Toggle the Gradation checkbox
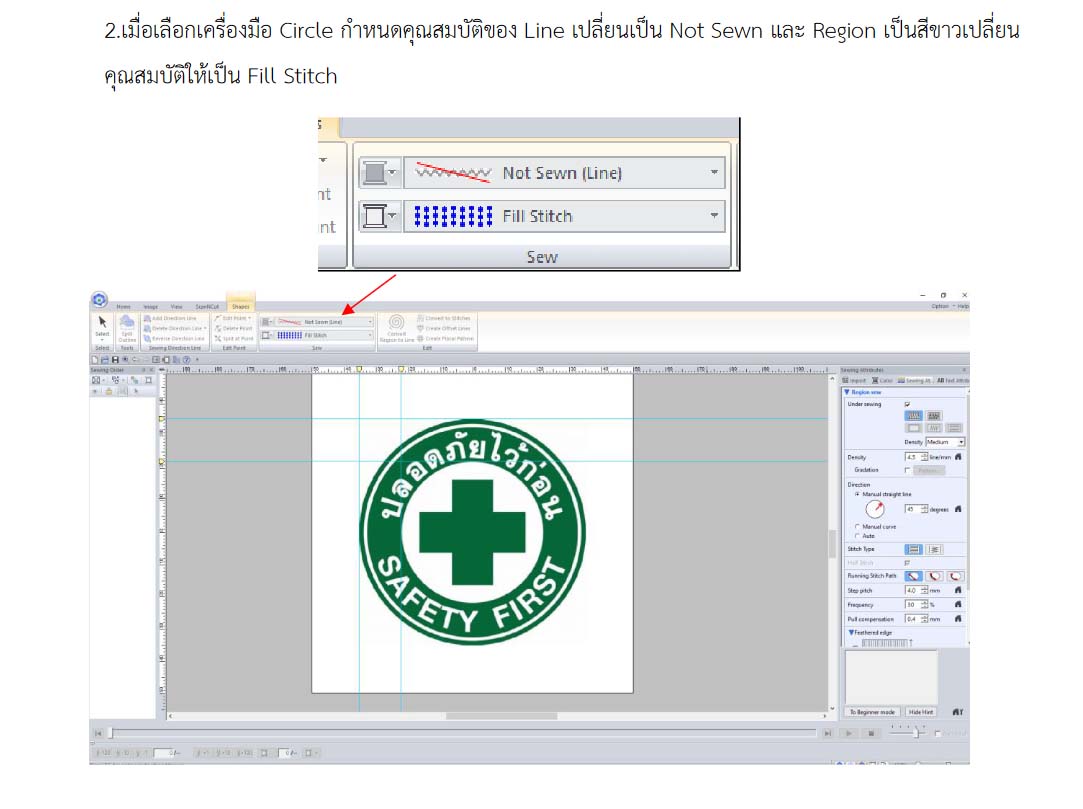The image size is (1083, 809). point(907,470)
